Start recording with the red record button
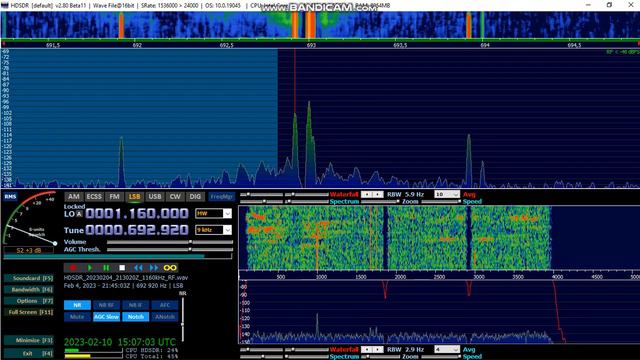This screenshot has width=640, height=360. (73, 268)
